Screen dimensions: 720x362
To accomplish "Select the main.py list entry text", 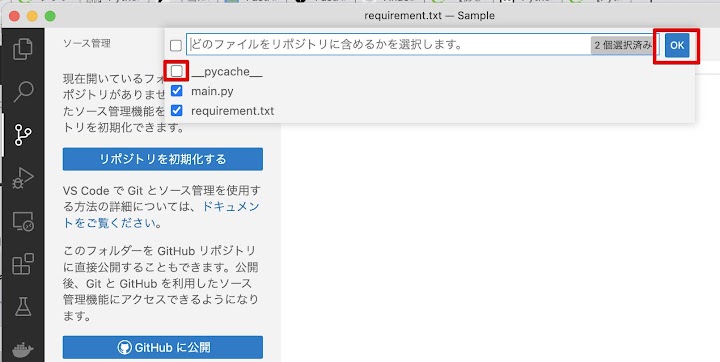I will (212, 91).
